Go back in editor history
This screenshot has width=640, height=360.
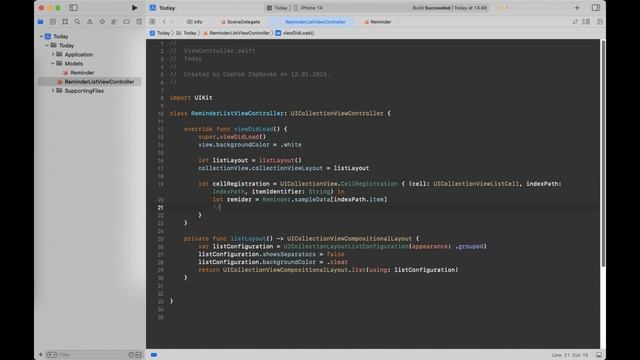[x=164, y=22]
